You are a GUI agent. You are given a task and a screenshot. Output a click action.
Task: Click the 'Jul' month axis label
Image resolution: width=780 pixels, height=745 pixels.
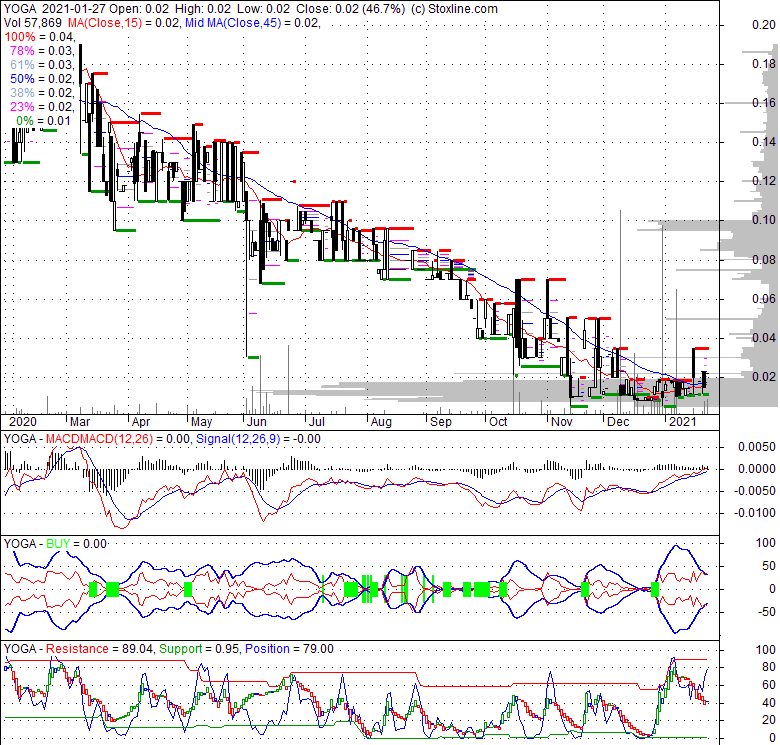tap(317, 422)
